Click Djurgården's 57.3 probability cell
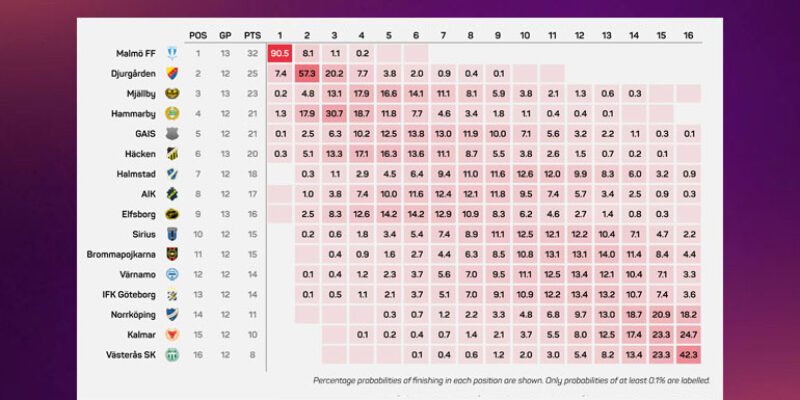Viewport: 800px width, 400px height. coord(307,73)
